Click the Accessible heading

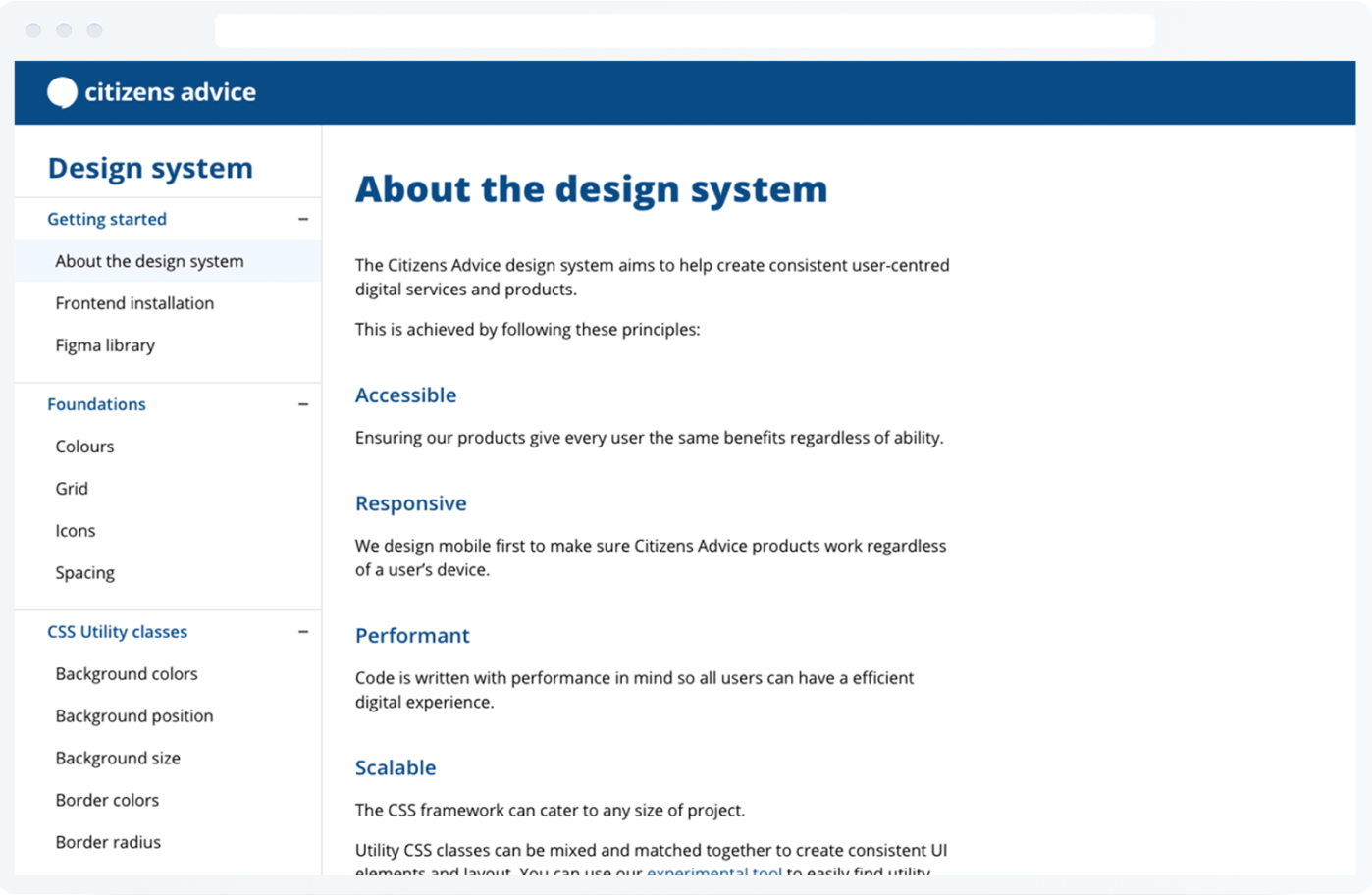[405, 395]
